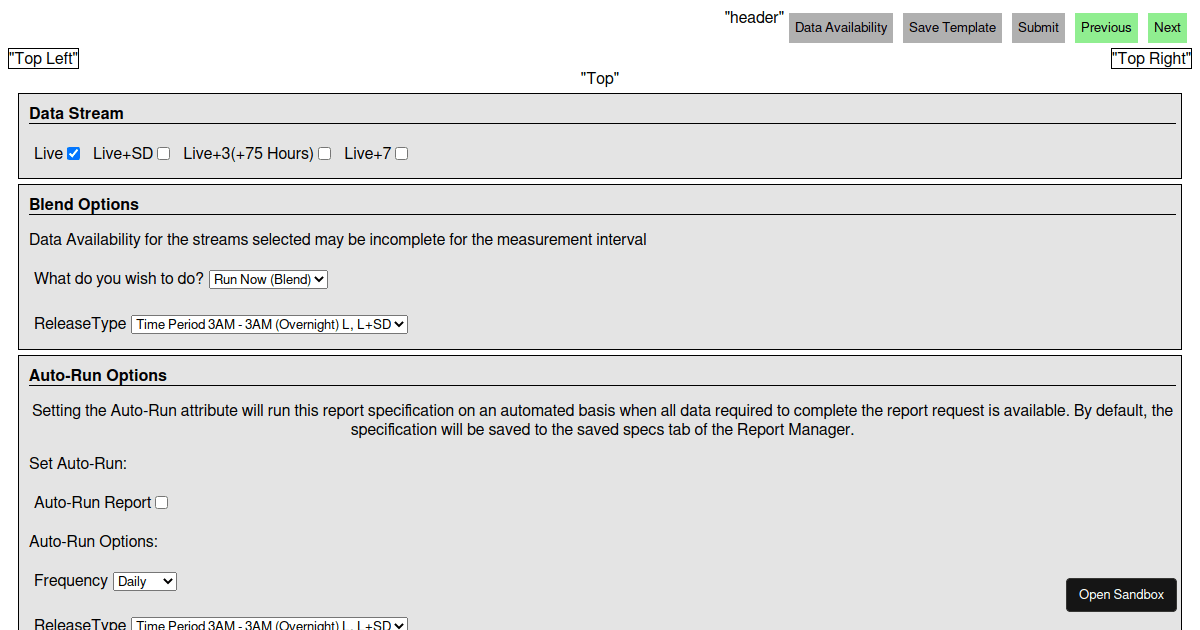Go back using the Previous button

click(1105, 27)
